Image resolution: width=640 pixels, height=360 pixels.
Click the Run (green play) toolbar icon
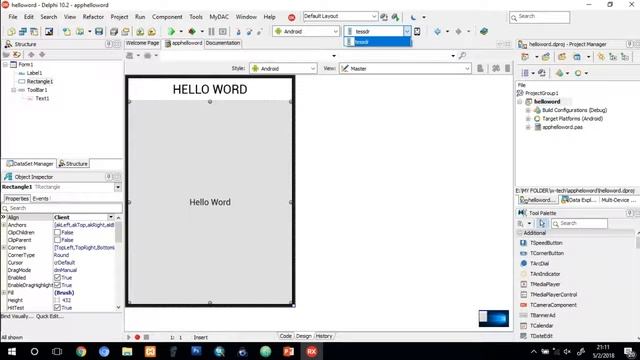click(x=171, y=31)
